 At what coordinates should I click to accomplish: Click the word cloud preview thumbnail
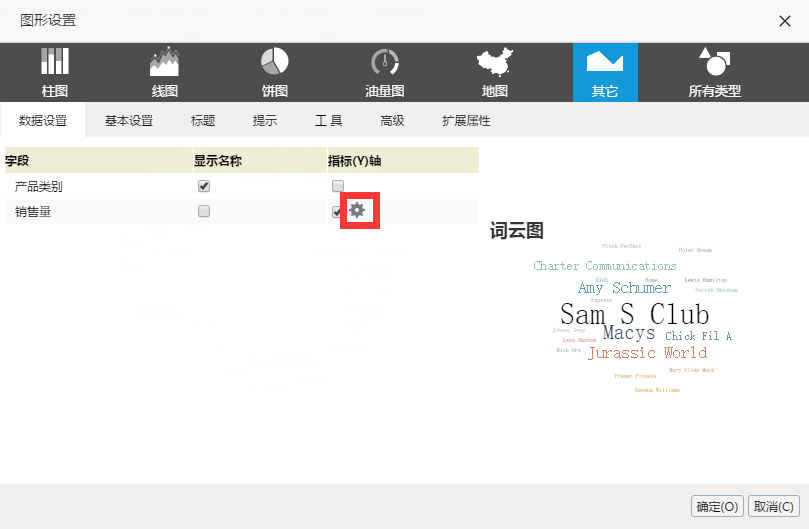[635, 318]
